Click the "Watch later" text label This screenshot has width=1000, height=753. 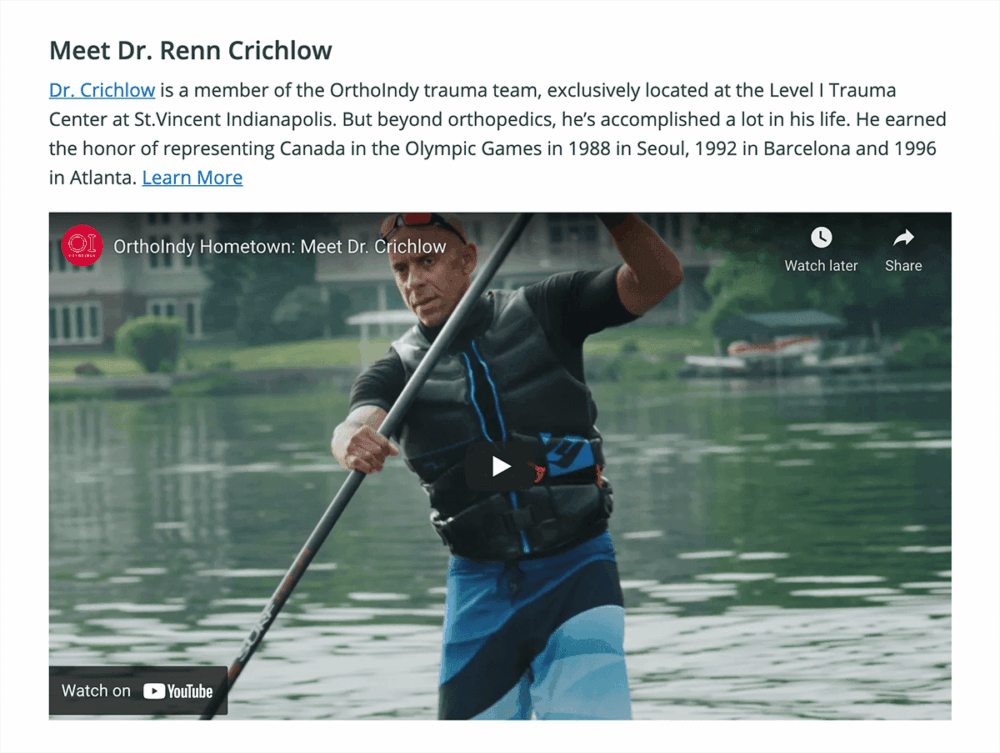821,266
